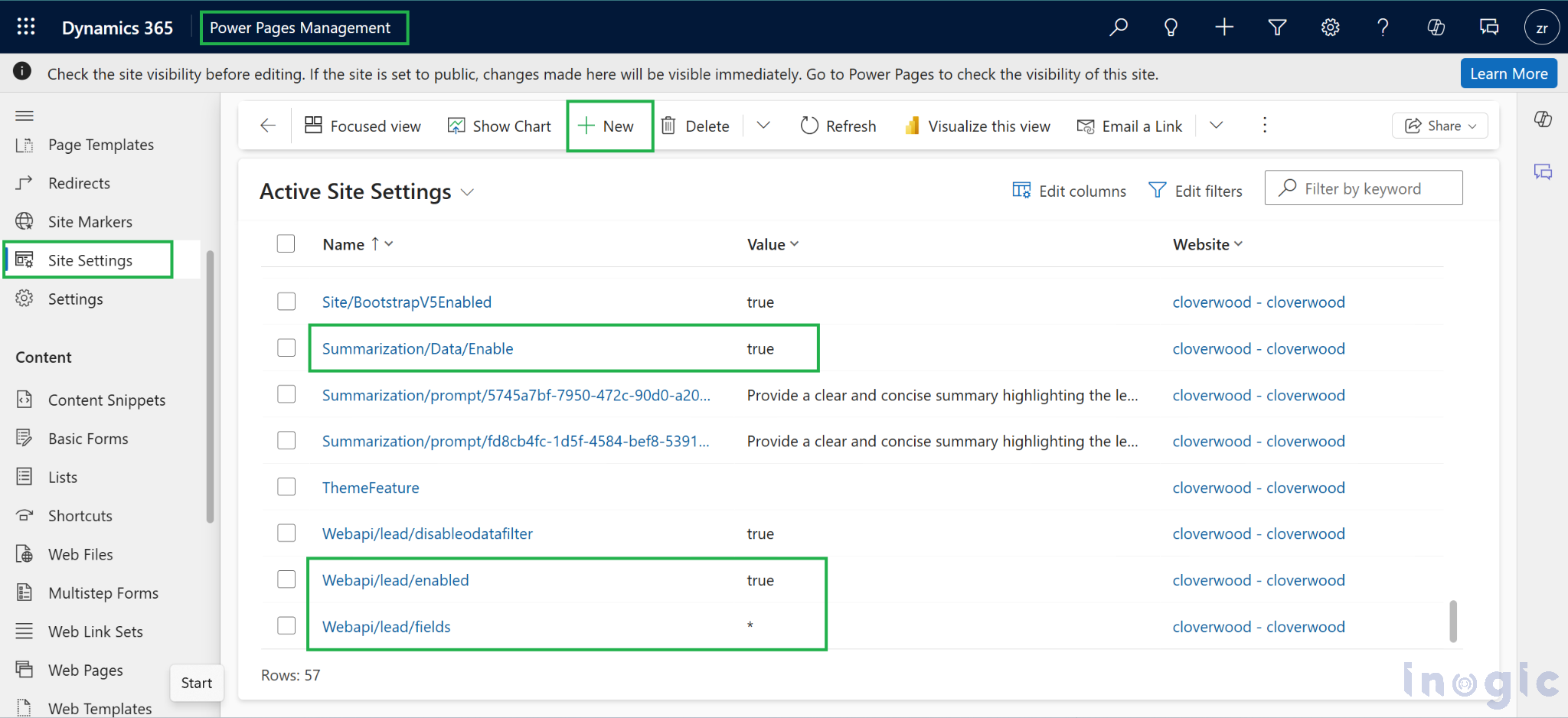The height and width of the screenshot is (718, 1568).
Task: Check the select-all checkbox in the grid header
Action: (286, 243)
